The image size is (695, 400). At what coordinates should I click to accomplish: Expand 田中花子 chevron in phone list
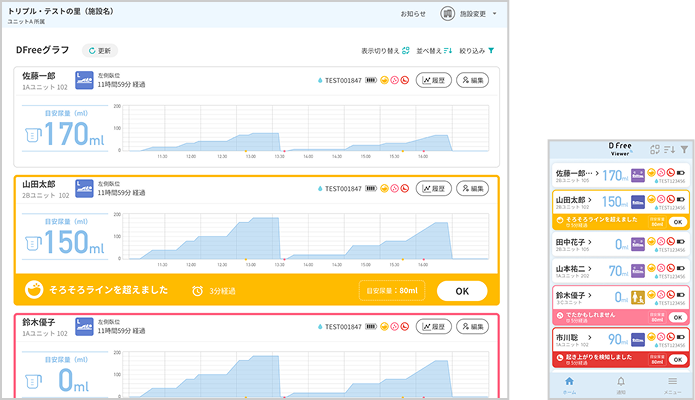[590, 242]
